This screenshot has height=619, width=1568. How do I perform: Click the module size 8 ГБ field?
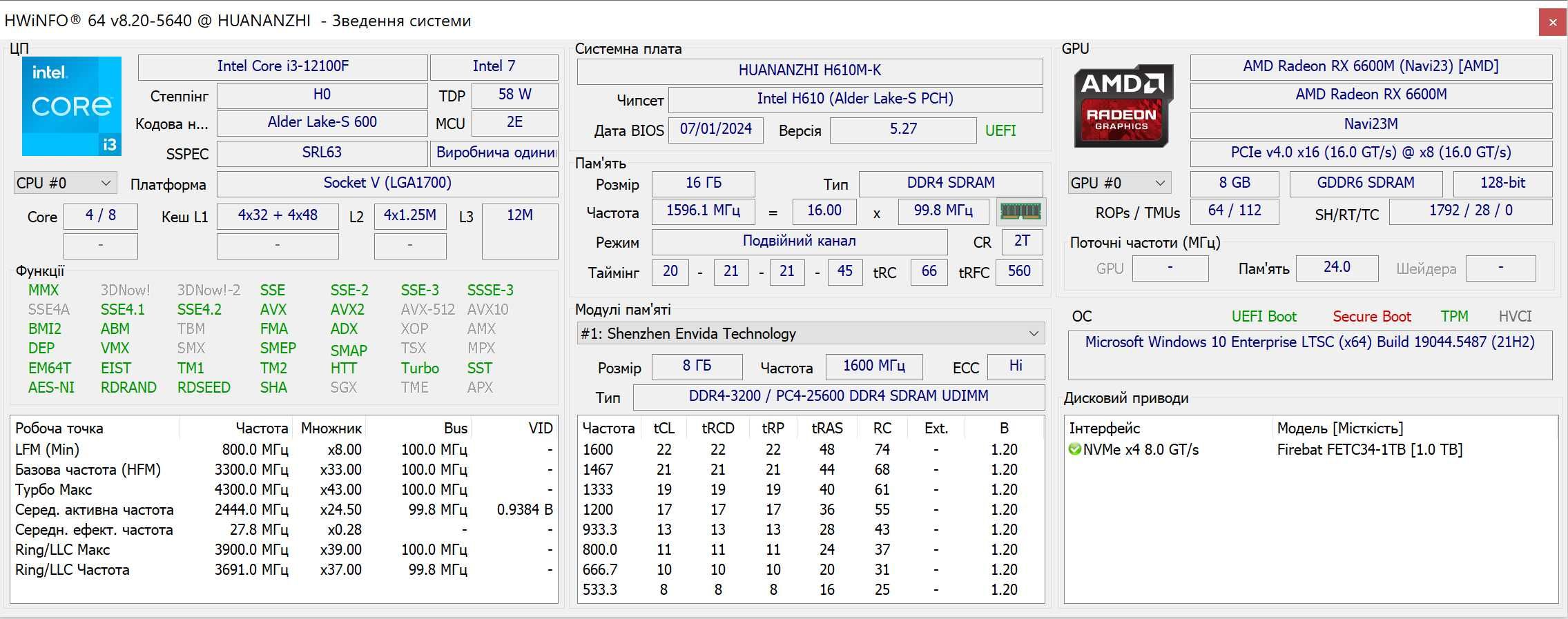(697, 366)
